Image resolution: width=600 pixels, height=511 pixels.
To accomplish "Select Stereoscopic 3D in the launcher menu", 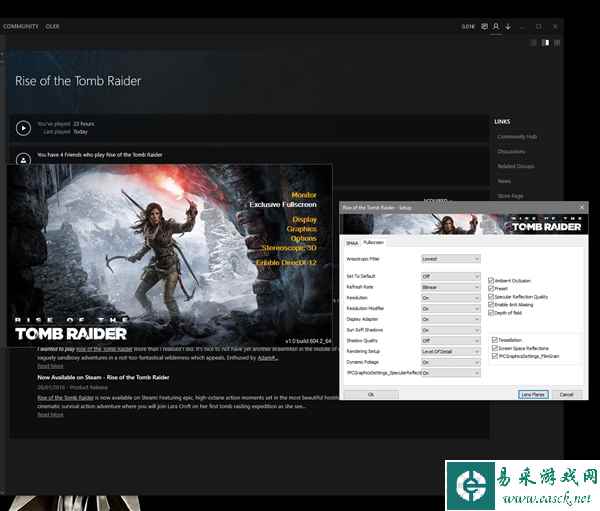I will [x=289, y=248].
